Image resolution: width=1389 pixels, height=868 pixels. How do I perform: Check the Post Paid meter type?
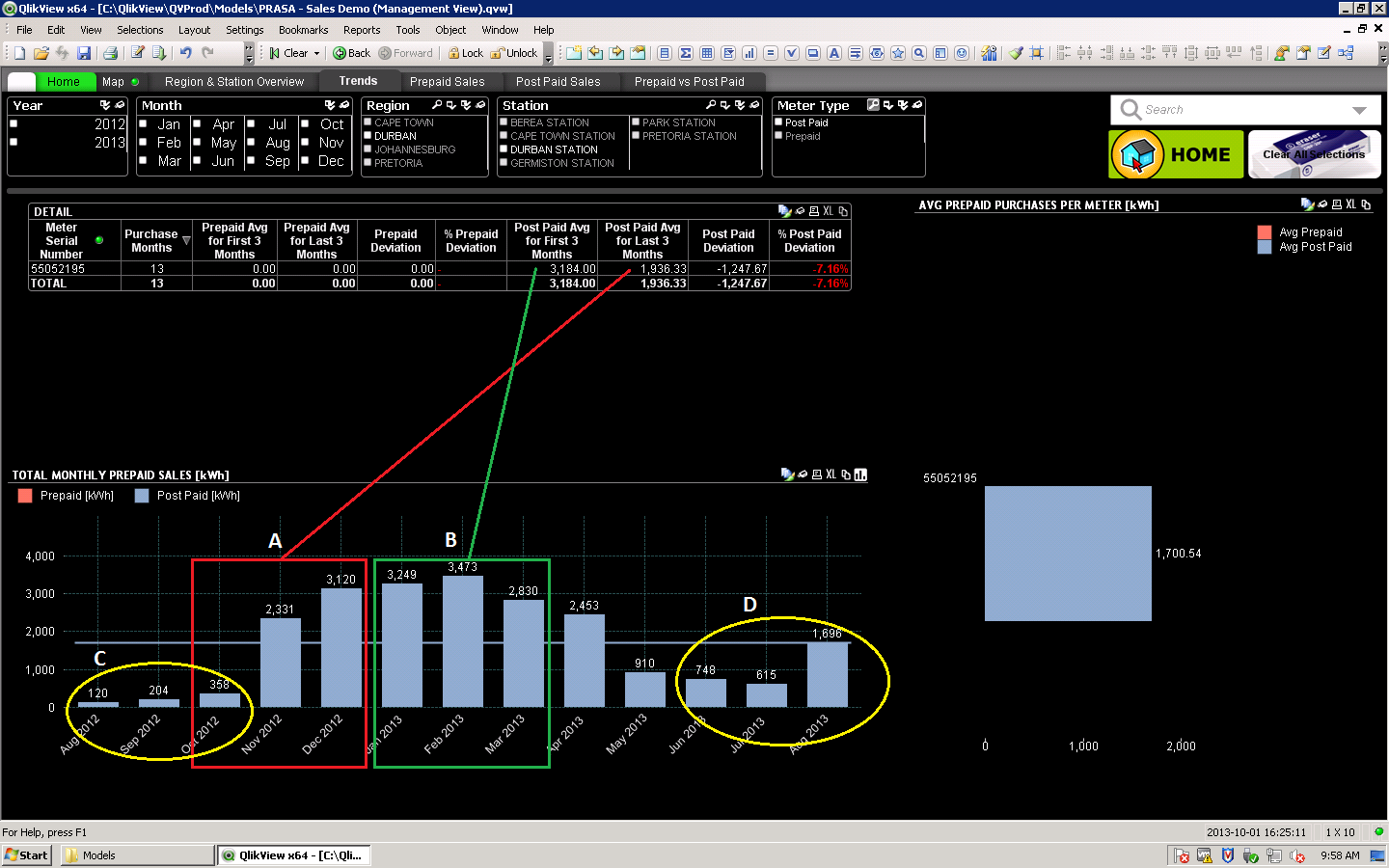(x=778, y=122)
